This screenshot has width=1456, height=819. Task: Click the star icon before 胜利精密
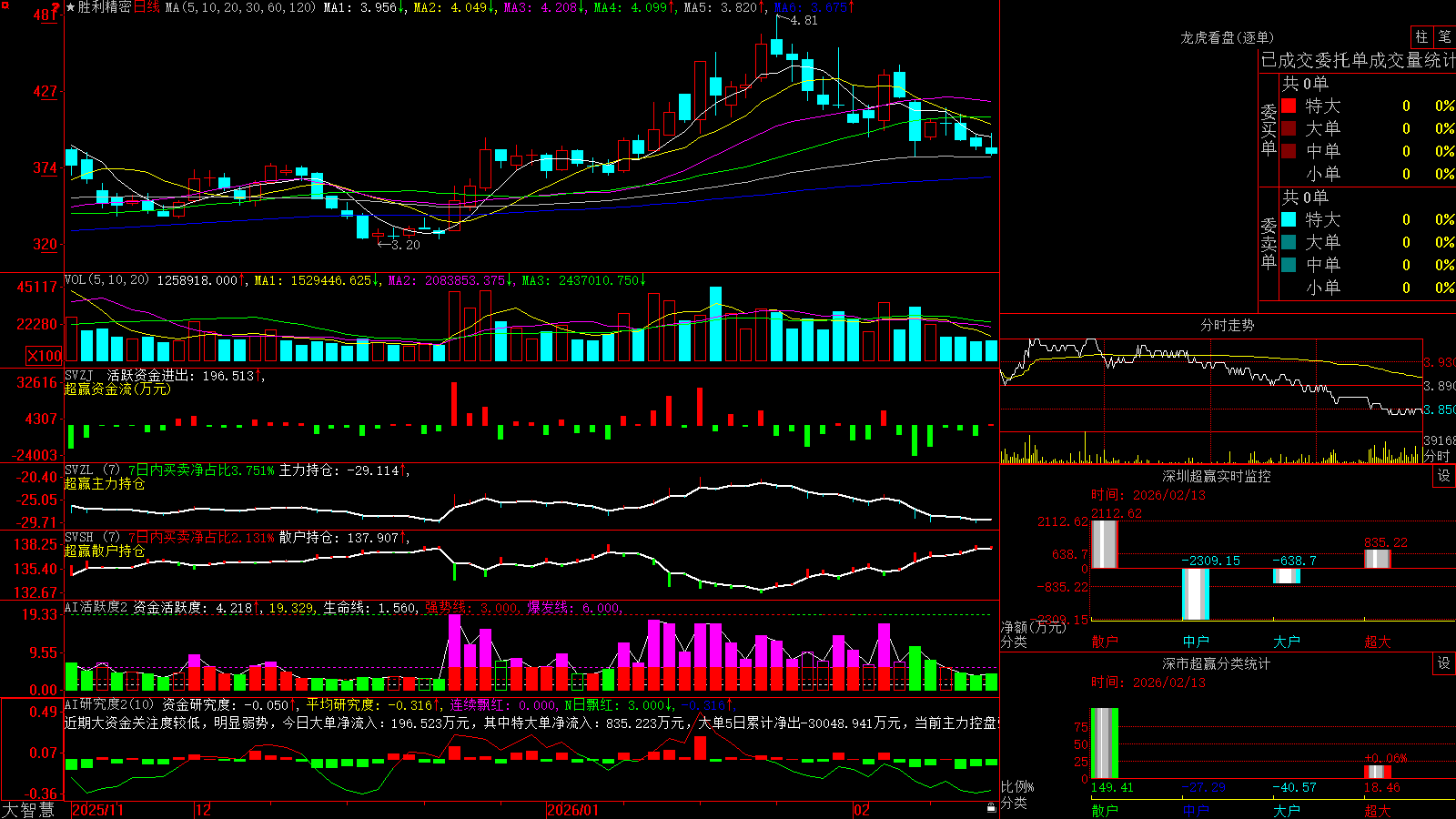[71, 7]
